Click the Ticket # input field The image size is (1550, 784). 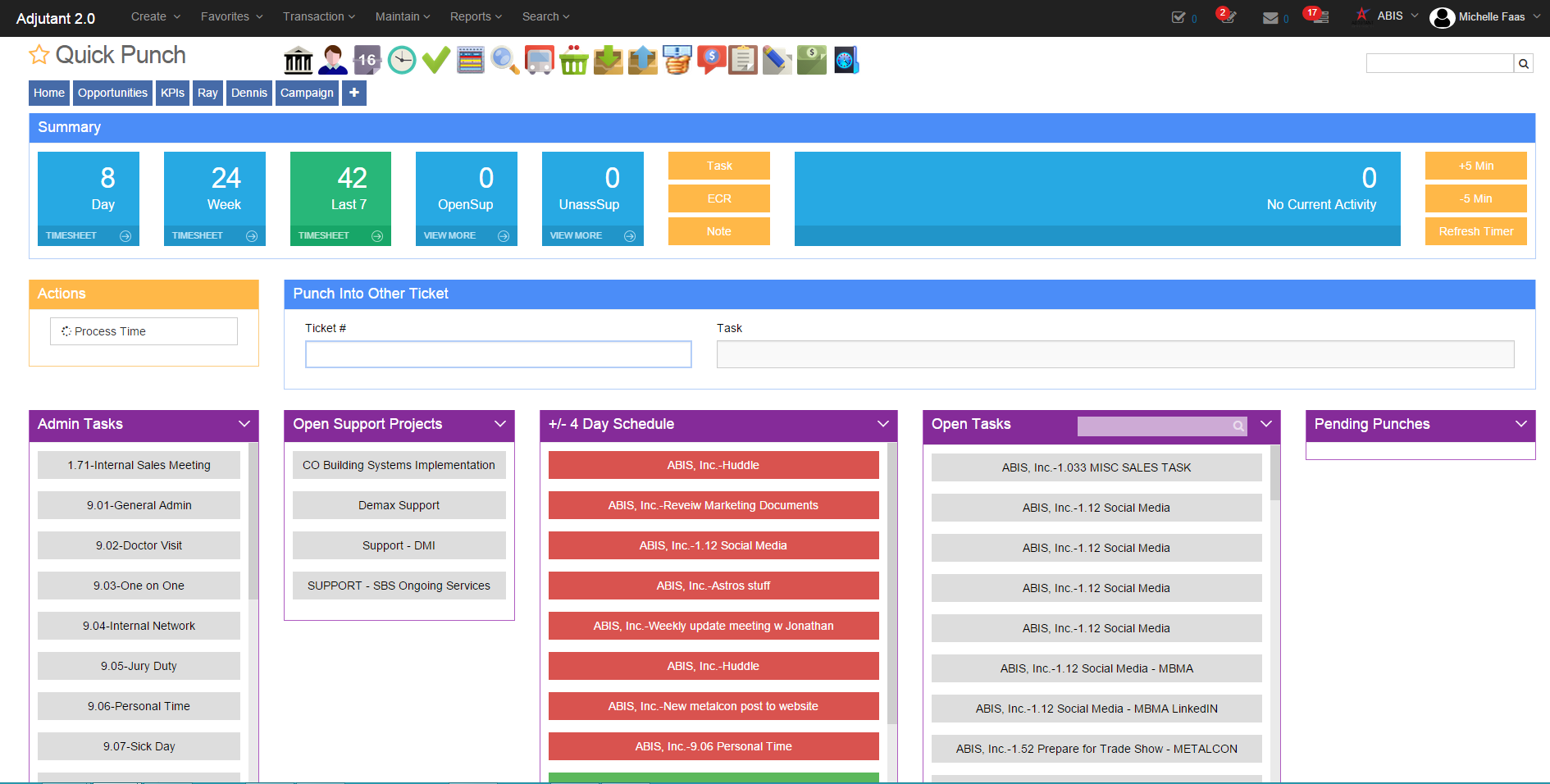pos(499,354)
